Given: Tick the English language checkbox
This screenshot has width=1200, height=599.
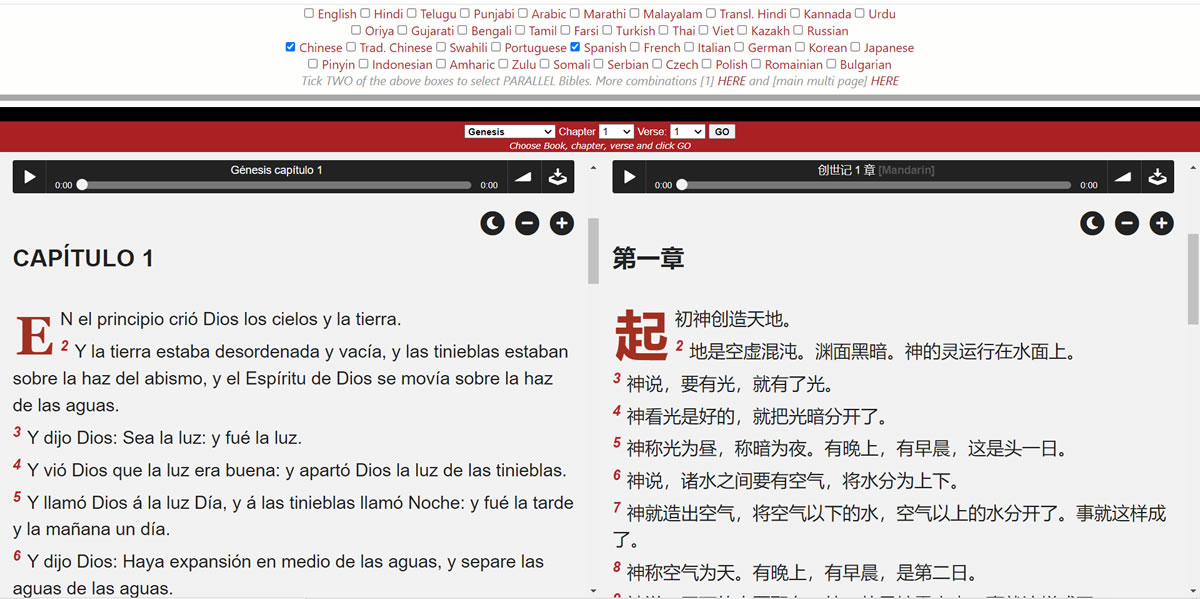Looking at the screenshot, I should click(x=309, y=14).
